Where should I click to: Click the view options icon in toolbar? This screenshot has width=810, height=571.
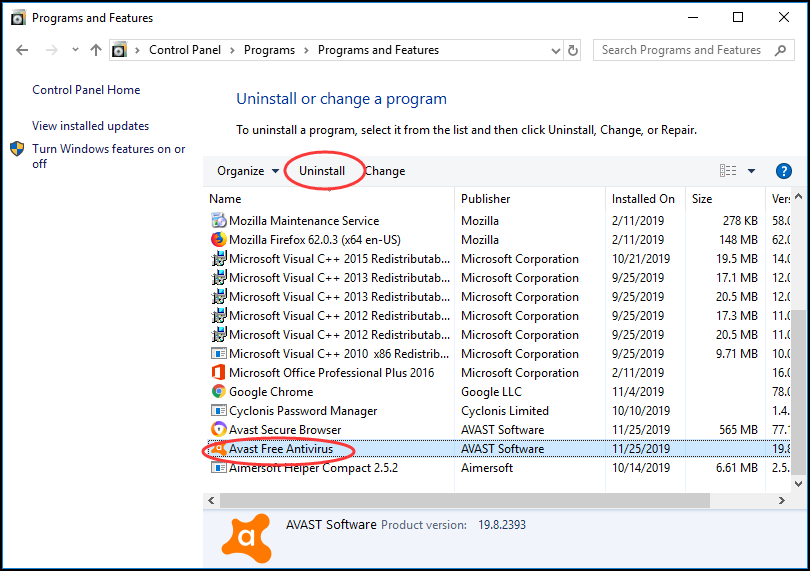[x=728, y=171]
